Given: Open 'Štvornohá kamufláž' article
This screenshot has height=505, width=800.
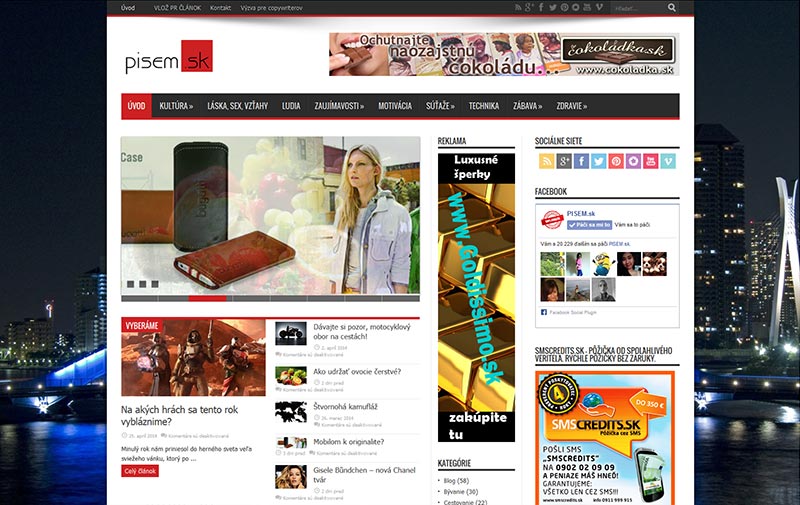Looking at the screenshot, I should coord(345,407).
